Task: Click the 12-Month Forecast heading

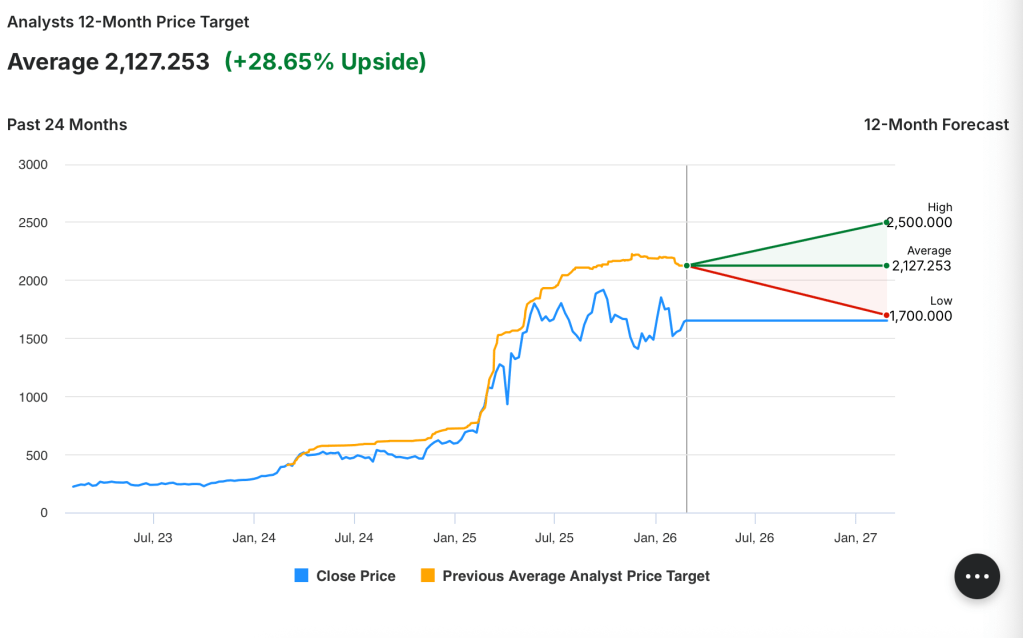Action: pyautogui.click(x=936, y=124)
